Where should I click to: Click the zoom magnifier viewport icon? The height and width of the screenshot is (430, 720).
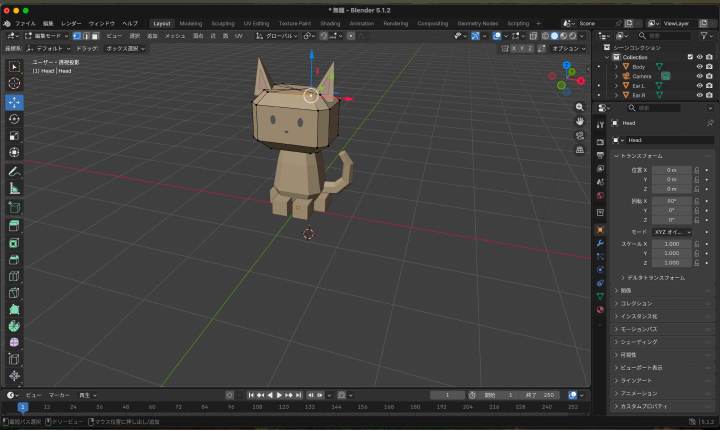pos(580,107)
